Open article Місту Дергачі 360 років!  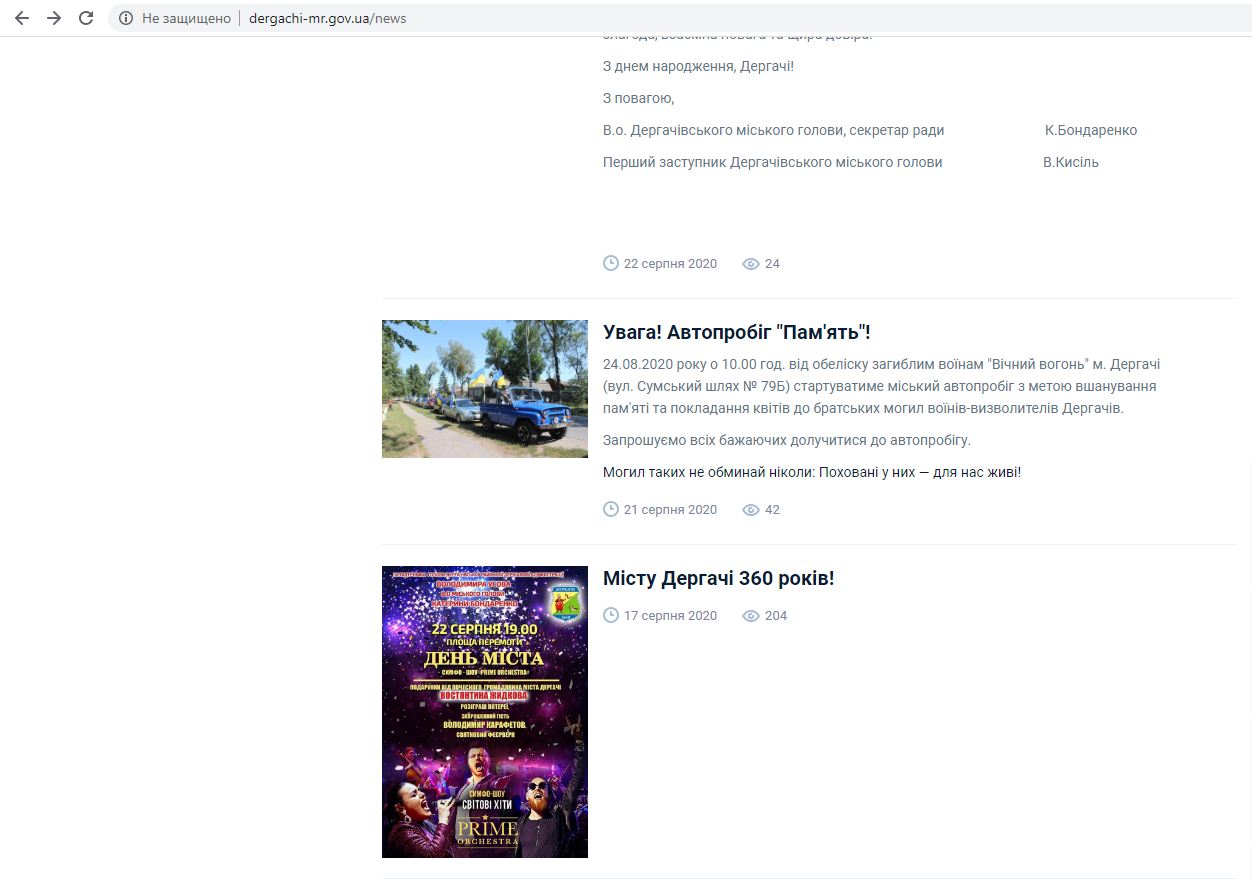[x=718, y=579]
